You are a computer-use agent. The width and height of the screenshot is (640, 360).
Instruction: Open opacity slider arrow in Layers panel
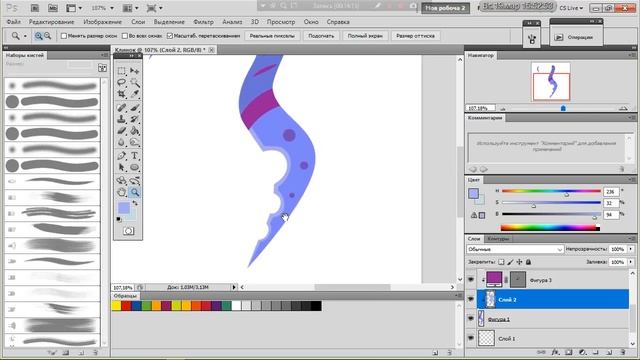pos(631,249)
